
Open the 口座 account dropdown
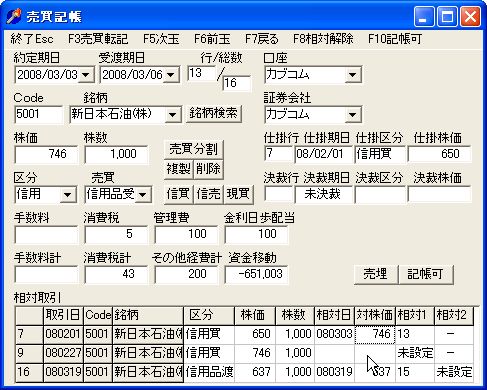click(352, 75)
